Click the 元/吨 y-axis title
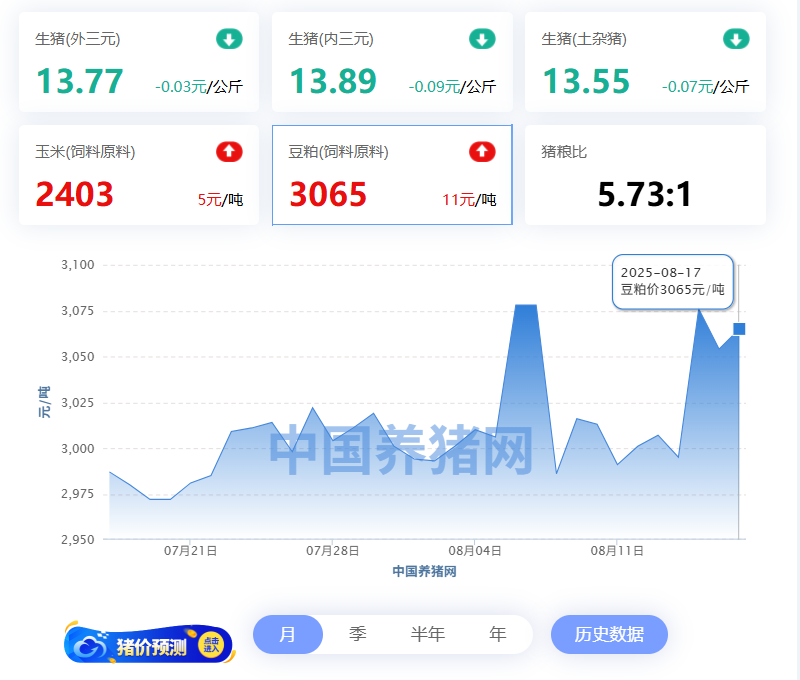Viewport: 800px width, 680px height. click(x=44, y=402)
